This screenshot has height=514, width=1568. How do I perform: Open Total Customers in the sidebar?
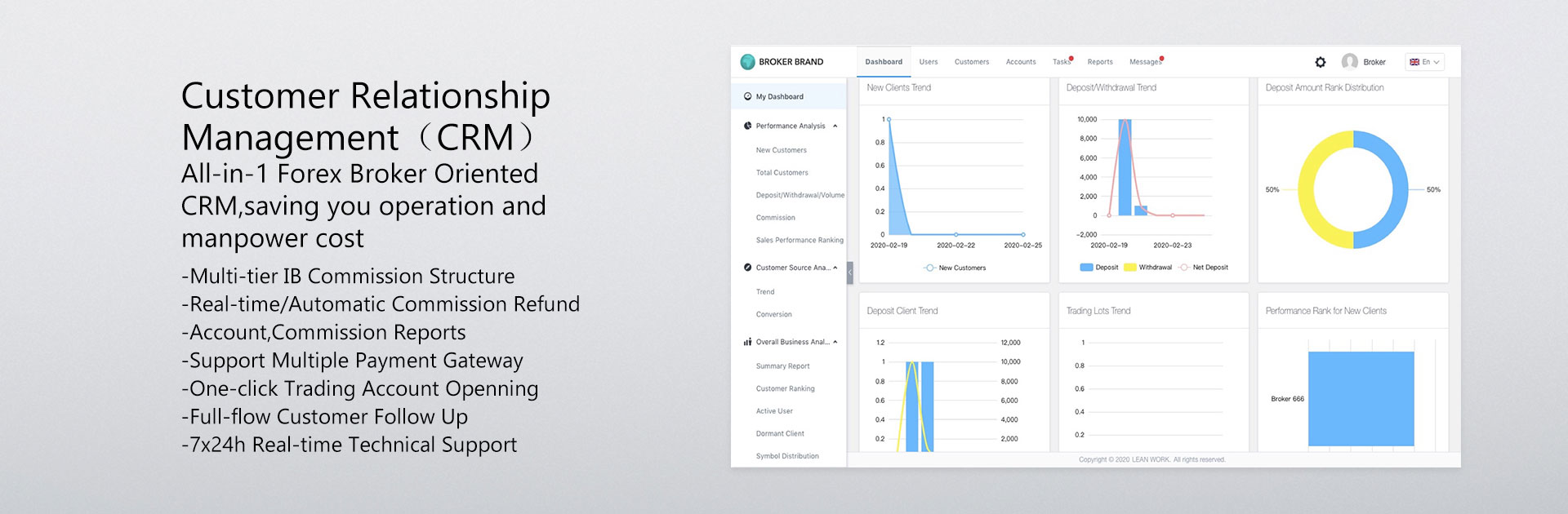(x=782, y=173)
